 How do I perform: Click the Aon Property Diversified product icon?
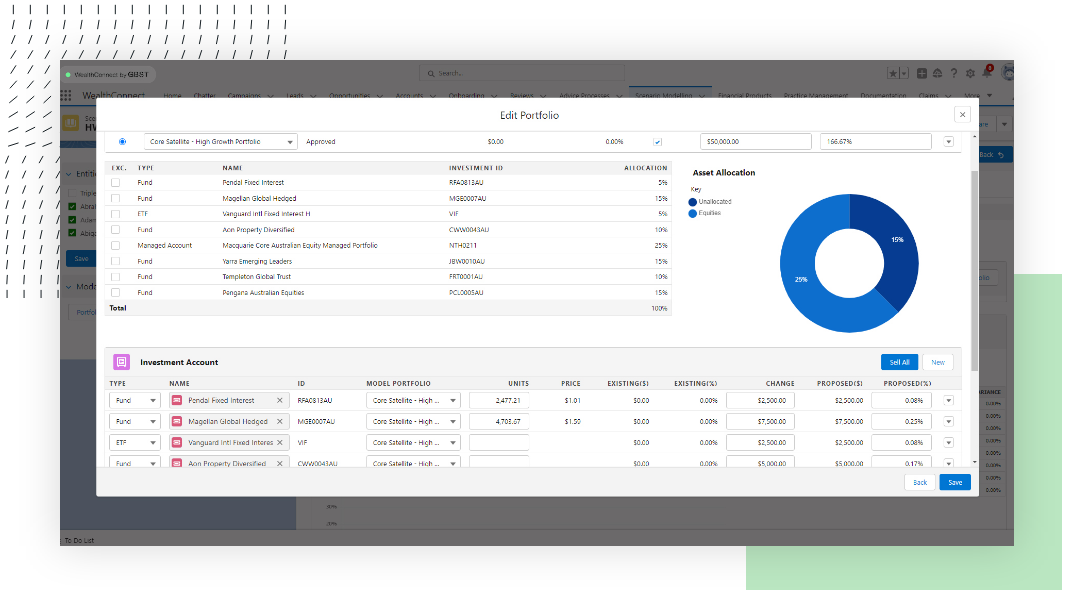(x=177, y=464)
